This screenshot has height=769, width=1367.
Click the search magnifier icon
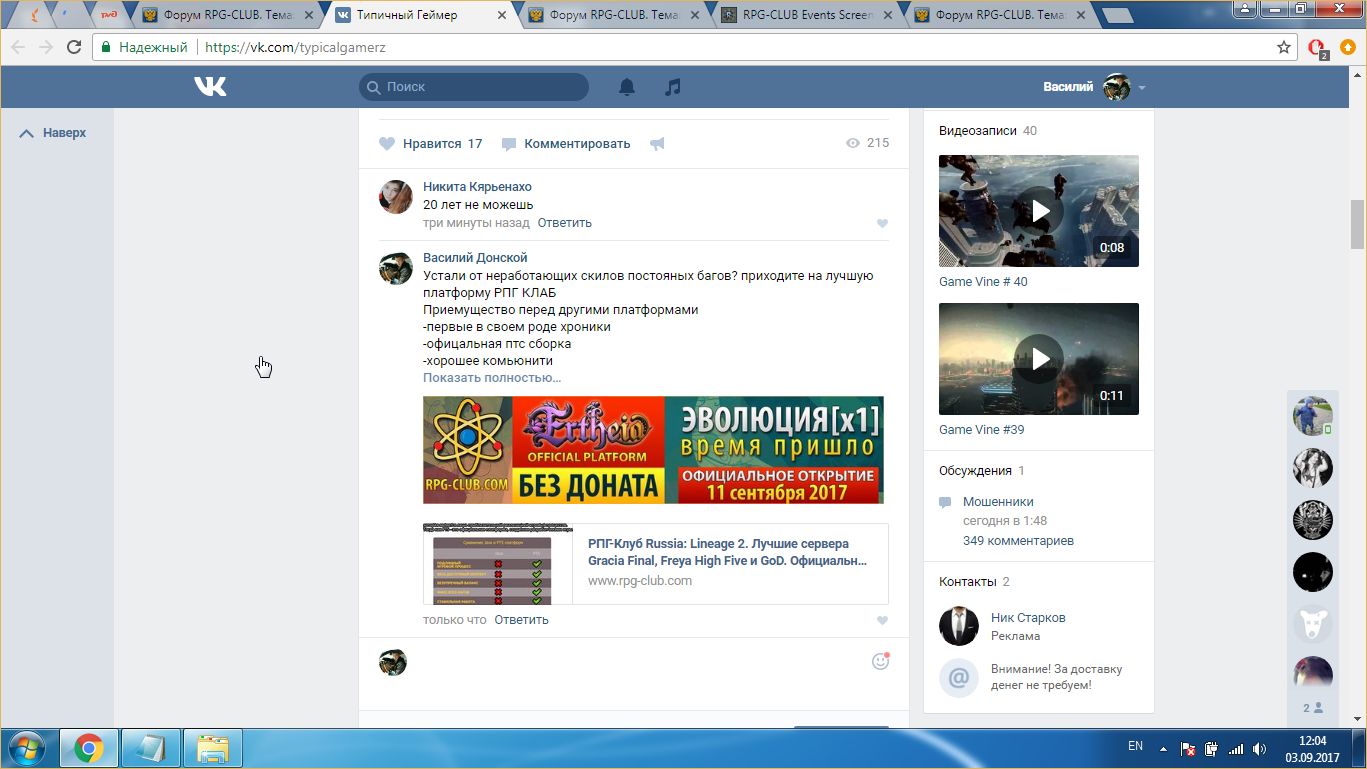374,87
